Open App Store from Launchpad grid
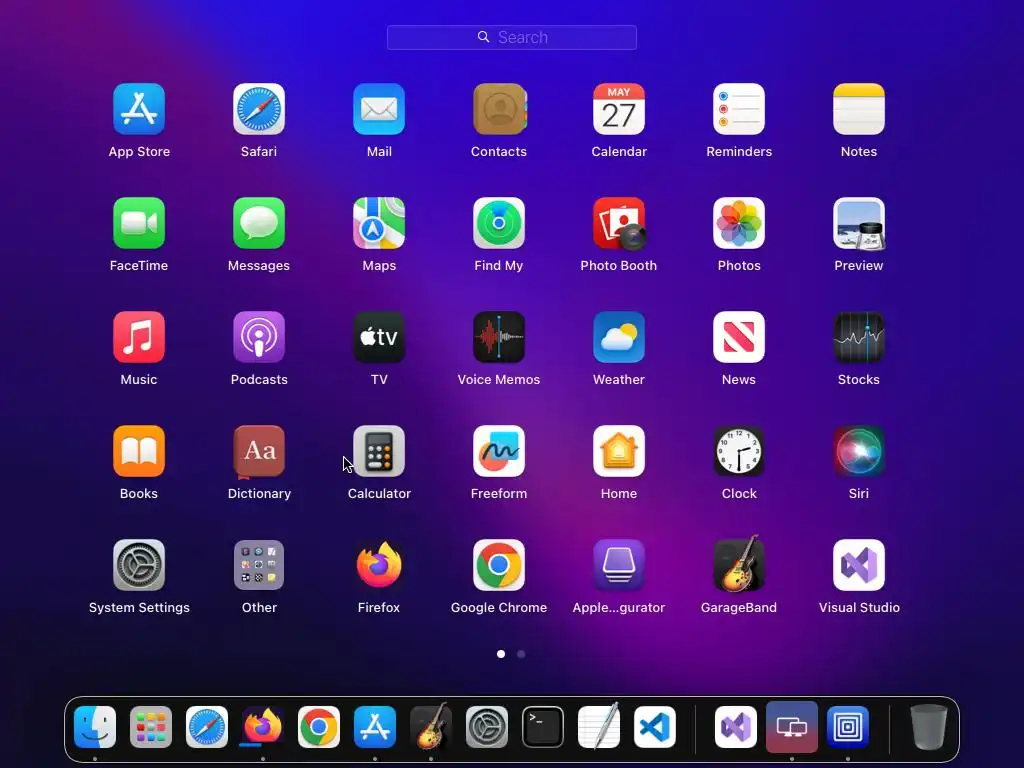Screen dimensions: 1024x768 138,109
